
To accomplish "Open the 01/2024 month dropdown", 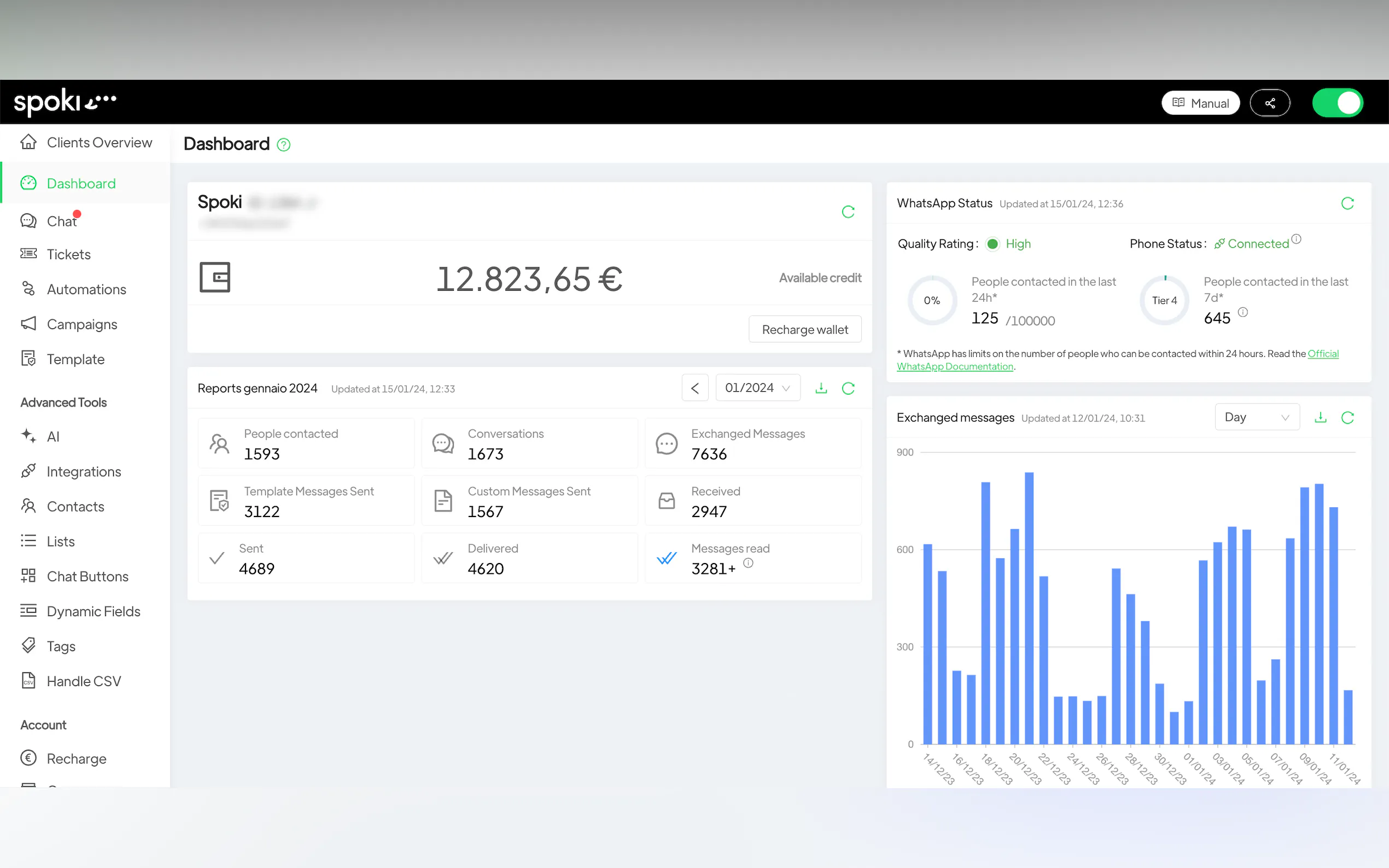I will (757, 388).
